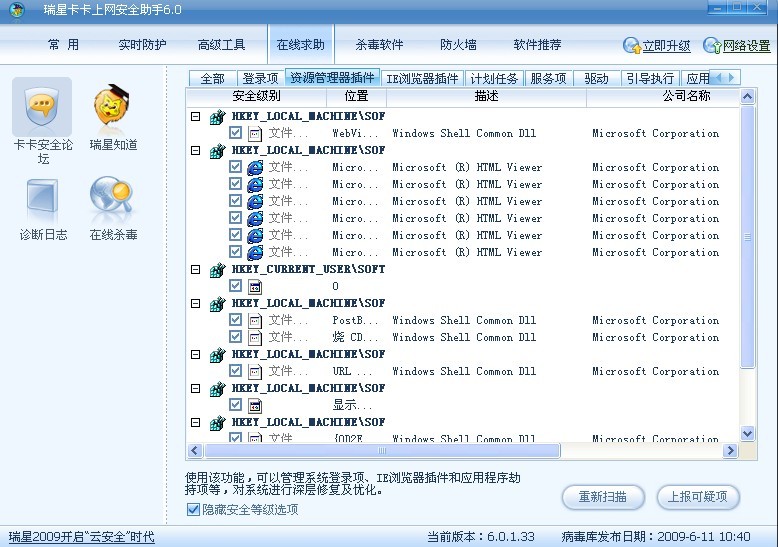This screenshot has width=778, height=547.
Task: Select the 驱动 sub-tab
Action: point(596,78)
